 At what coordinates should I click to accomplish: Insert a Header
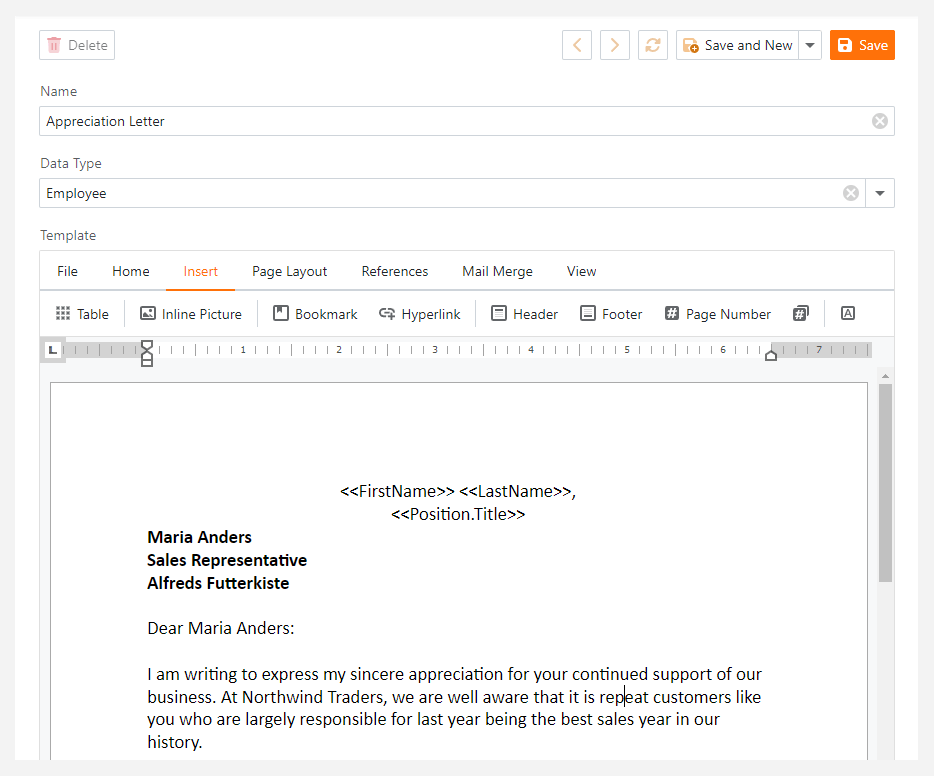523,313
